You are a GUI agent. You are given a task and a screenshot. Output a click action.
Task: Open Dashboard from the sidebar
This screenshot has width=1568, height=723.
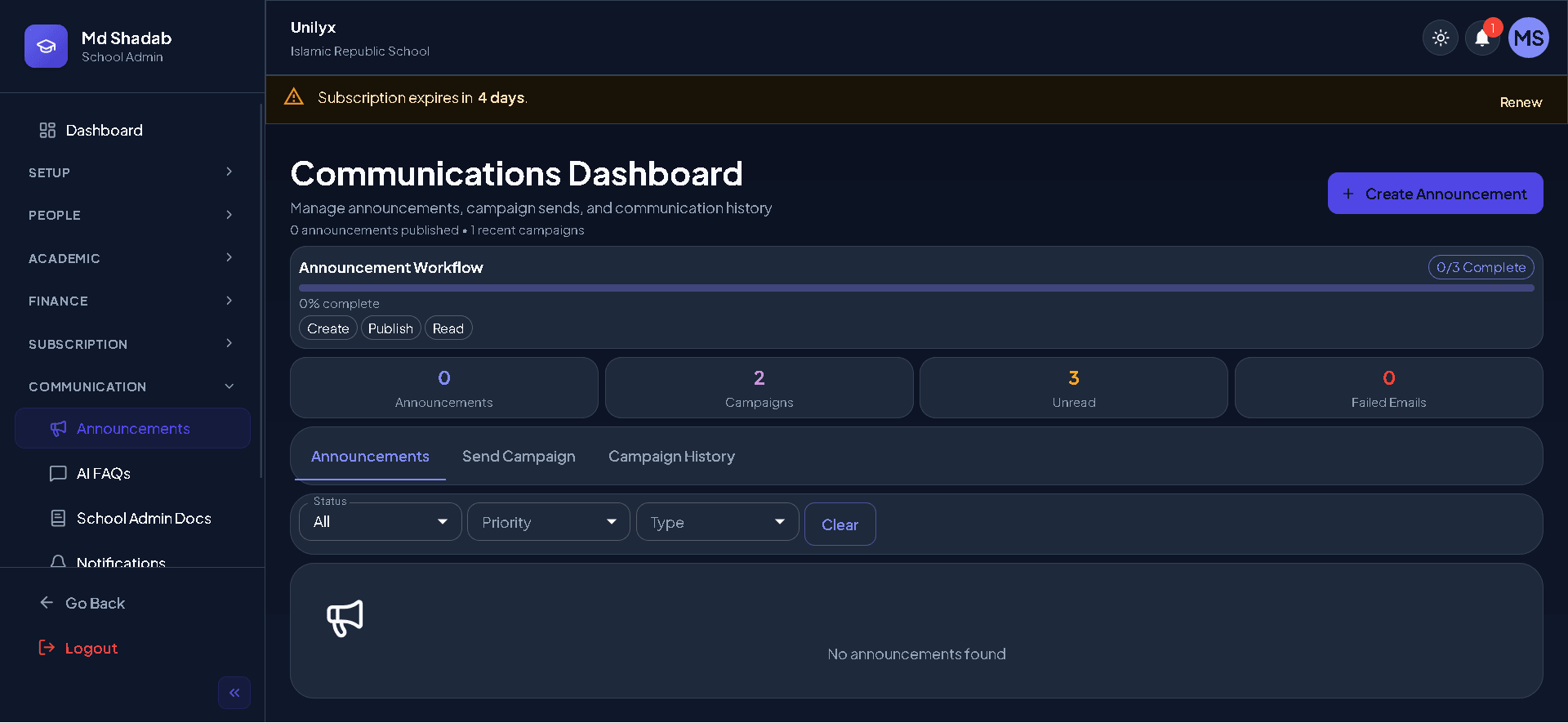(x=131, y=130)
